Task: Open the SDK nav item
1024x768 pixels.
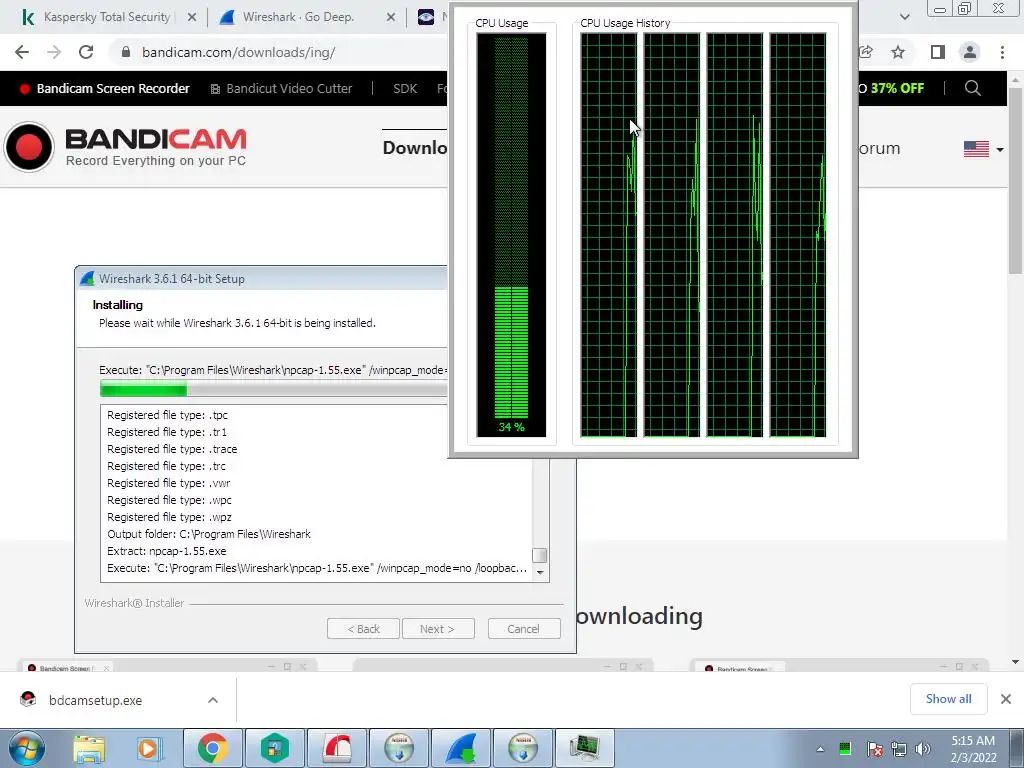Action: (x=405, y=89)
